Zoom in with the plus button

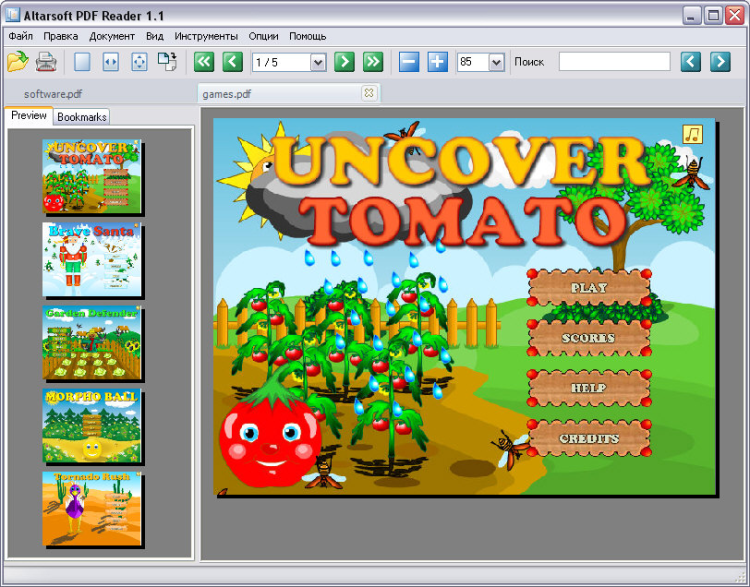(x=438, y=62)
